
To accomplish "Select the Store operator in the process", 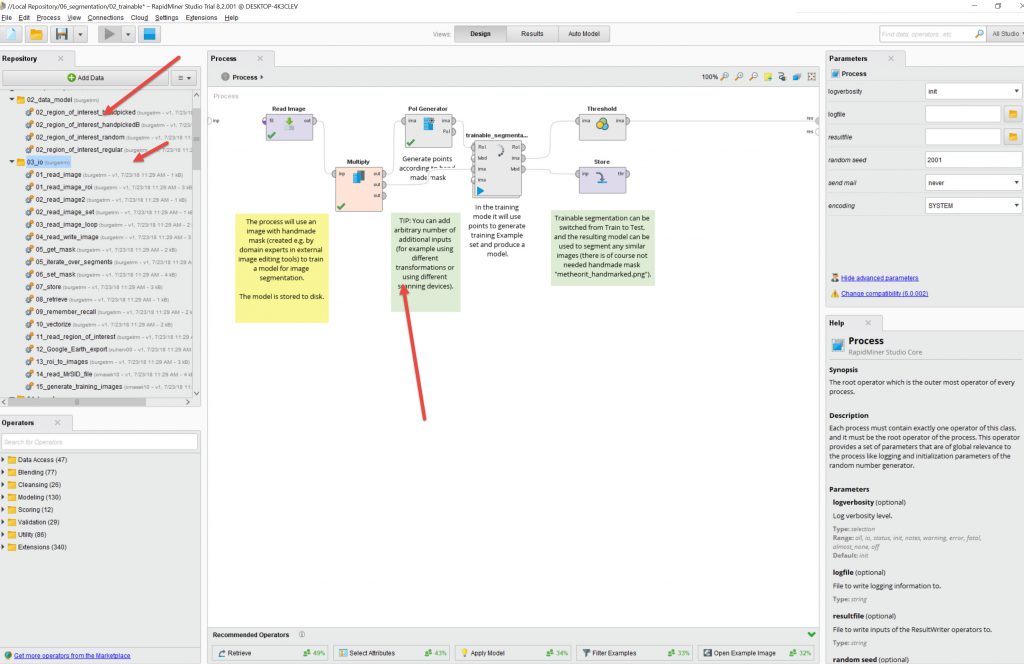I will [601, 178].
